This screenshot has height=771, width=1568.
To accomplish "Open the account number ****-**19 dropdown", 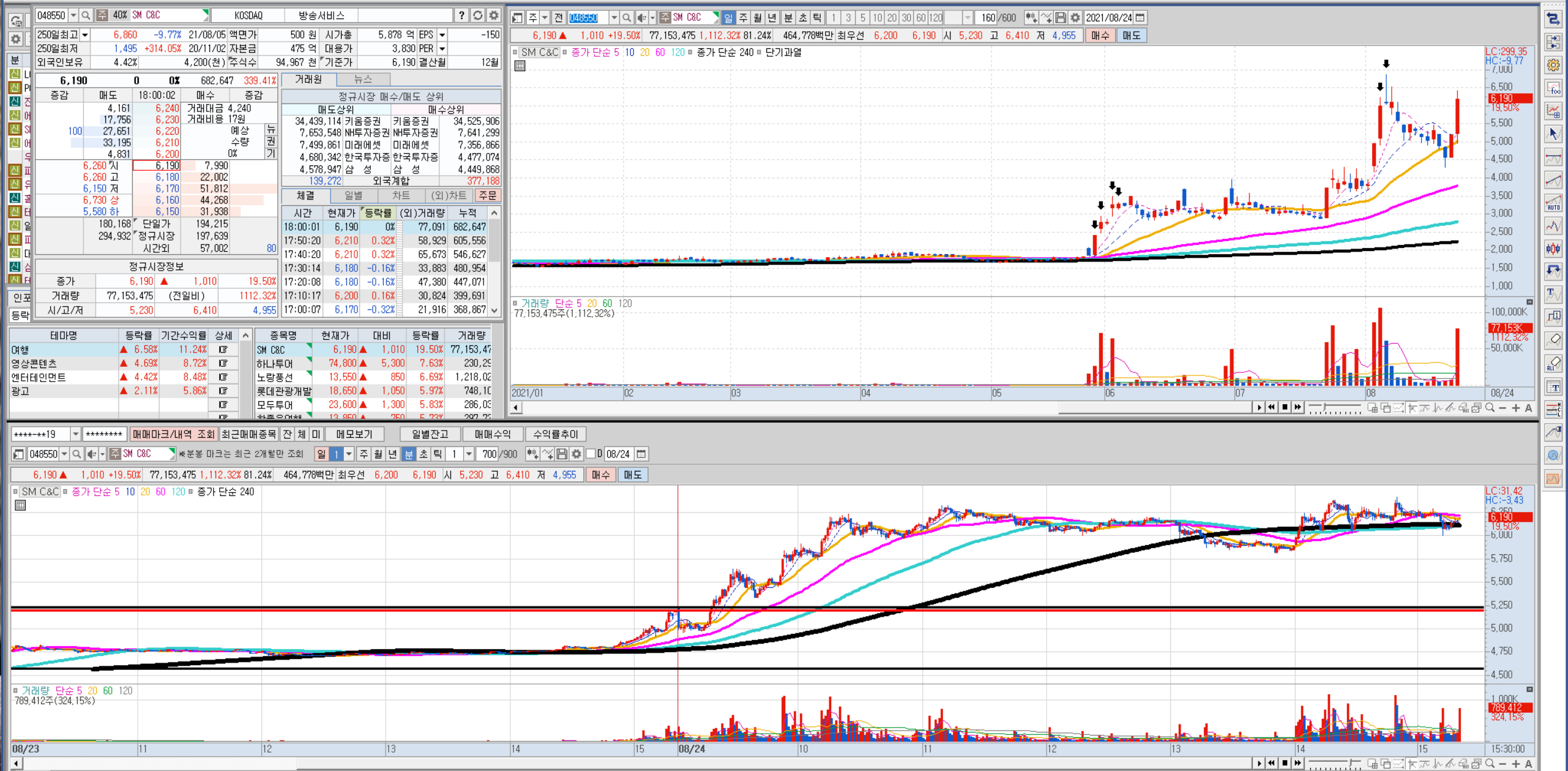I will 75,434.
